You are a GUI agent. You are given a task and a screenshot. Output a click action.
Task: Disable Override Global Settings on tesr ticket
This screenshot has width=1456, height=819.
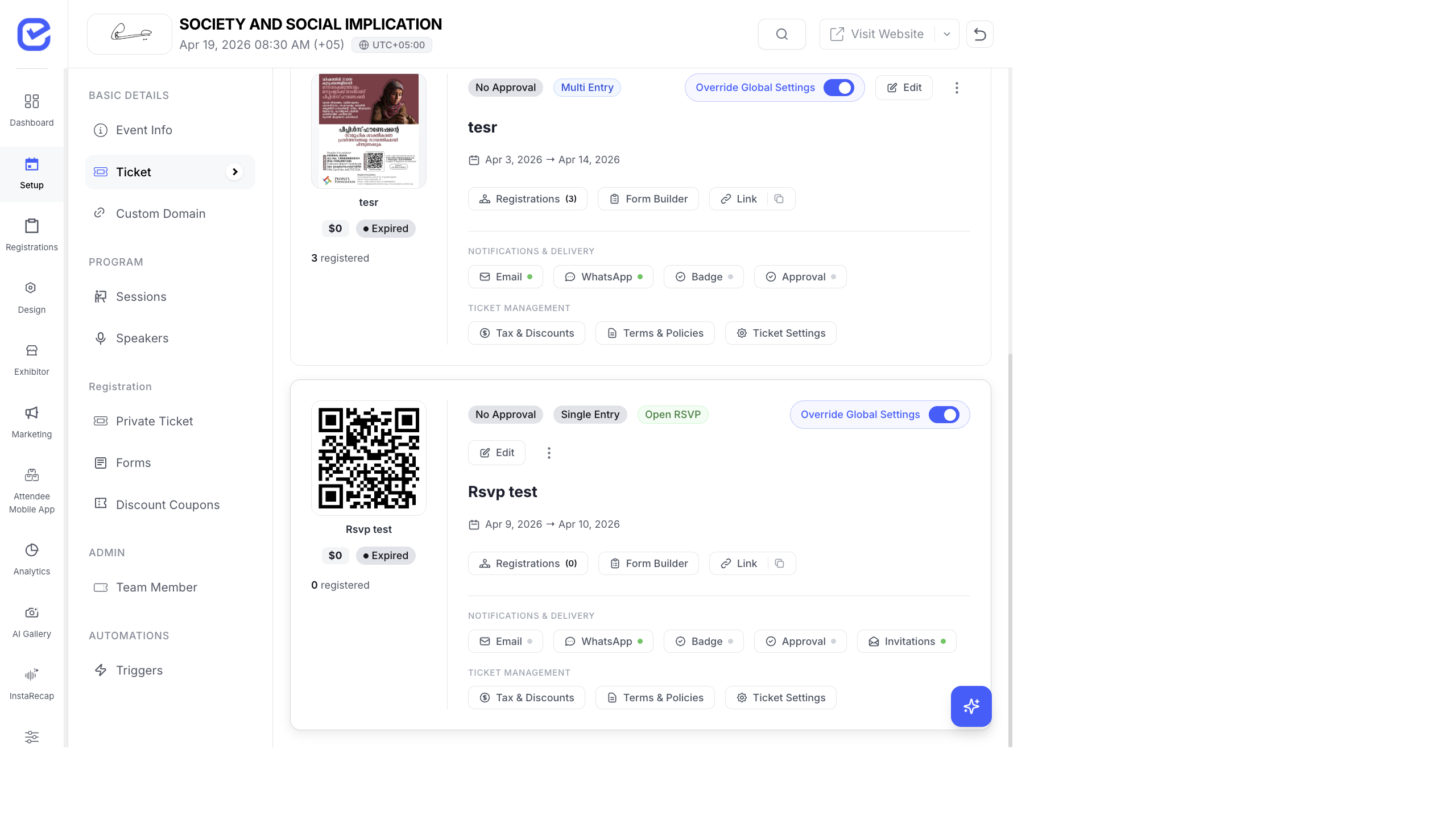click(839, 88)
